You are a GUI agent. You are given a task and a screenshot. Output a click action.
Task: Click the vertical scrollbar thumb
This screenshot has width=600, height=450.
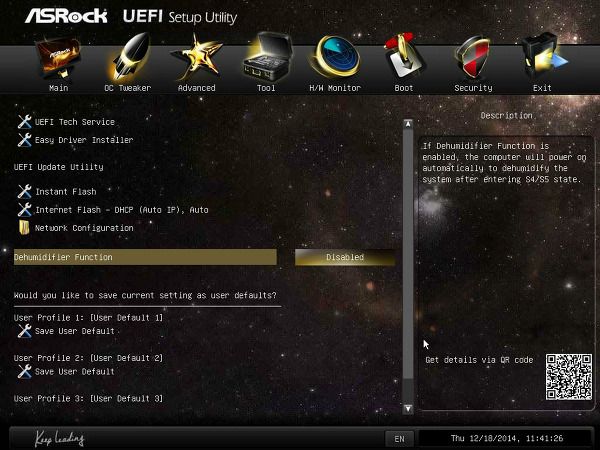(x=408, y=254)
